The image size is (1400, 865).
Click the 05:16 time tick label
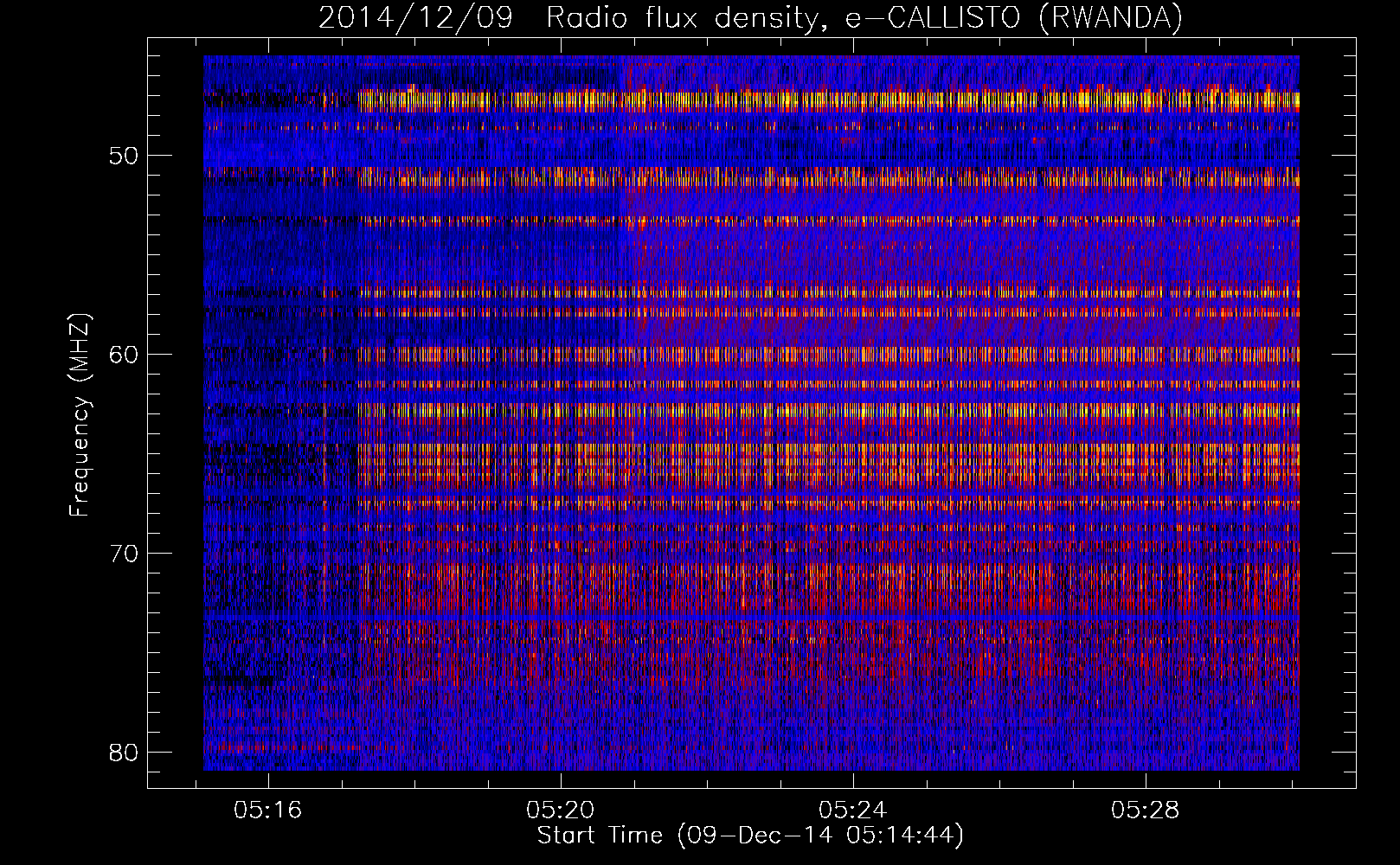267,811
